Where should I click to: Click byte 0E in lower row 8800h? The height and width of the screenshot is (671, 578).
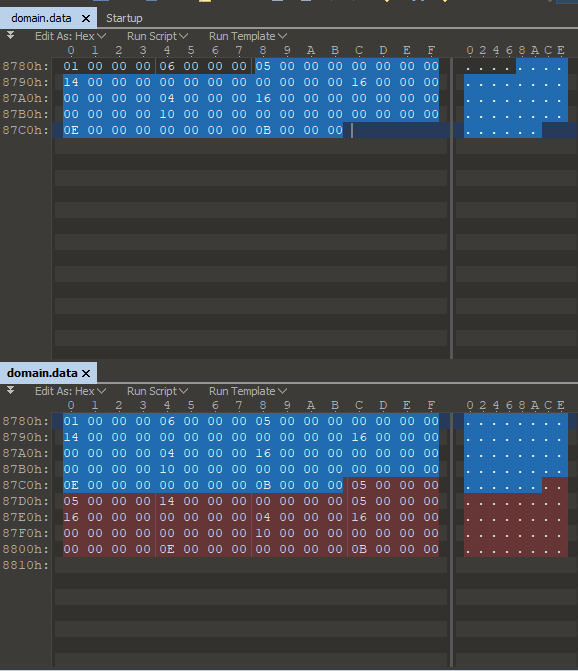167,549
